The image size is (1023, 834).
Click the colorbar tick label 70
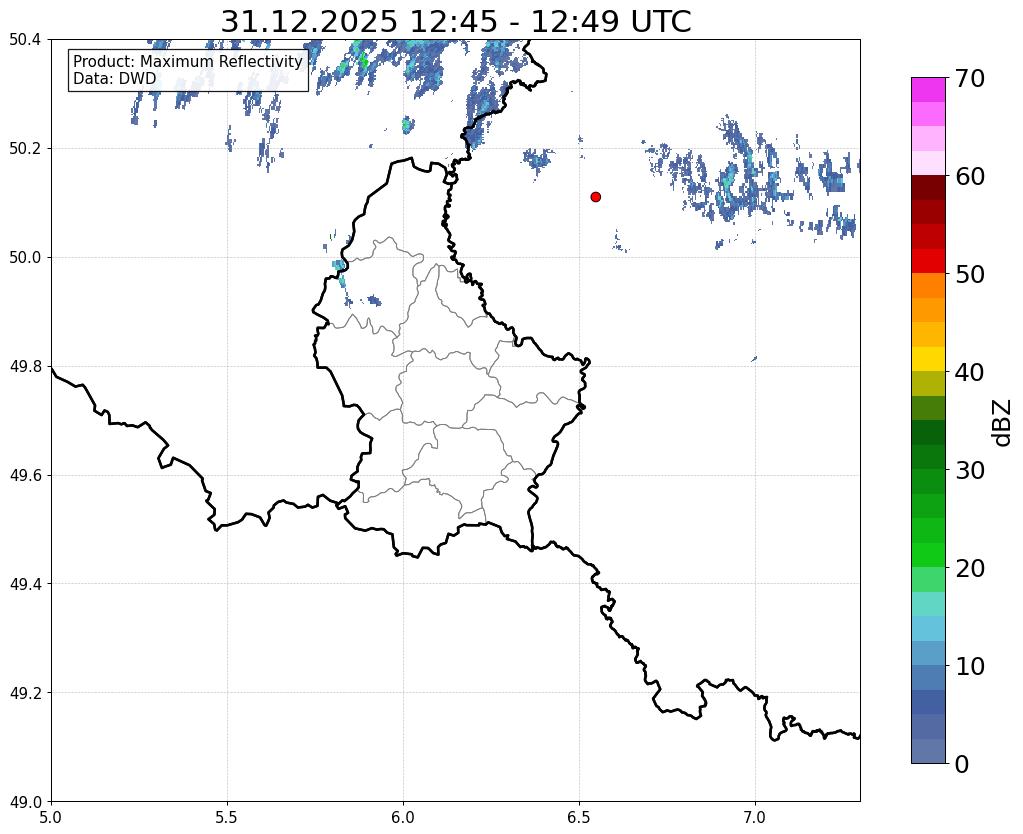click(x=970, y=78)
